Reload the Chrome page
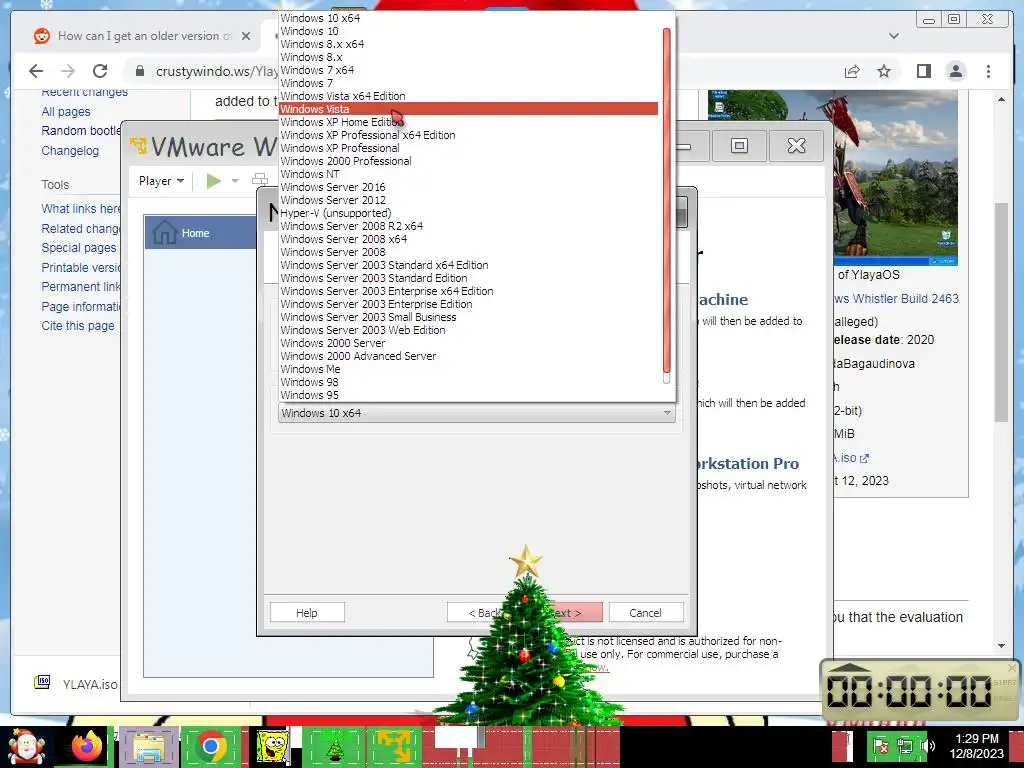This screenshot has height=768, width=1024. pyautogui.click(x=100, y=71)
